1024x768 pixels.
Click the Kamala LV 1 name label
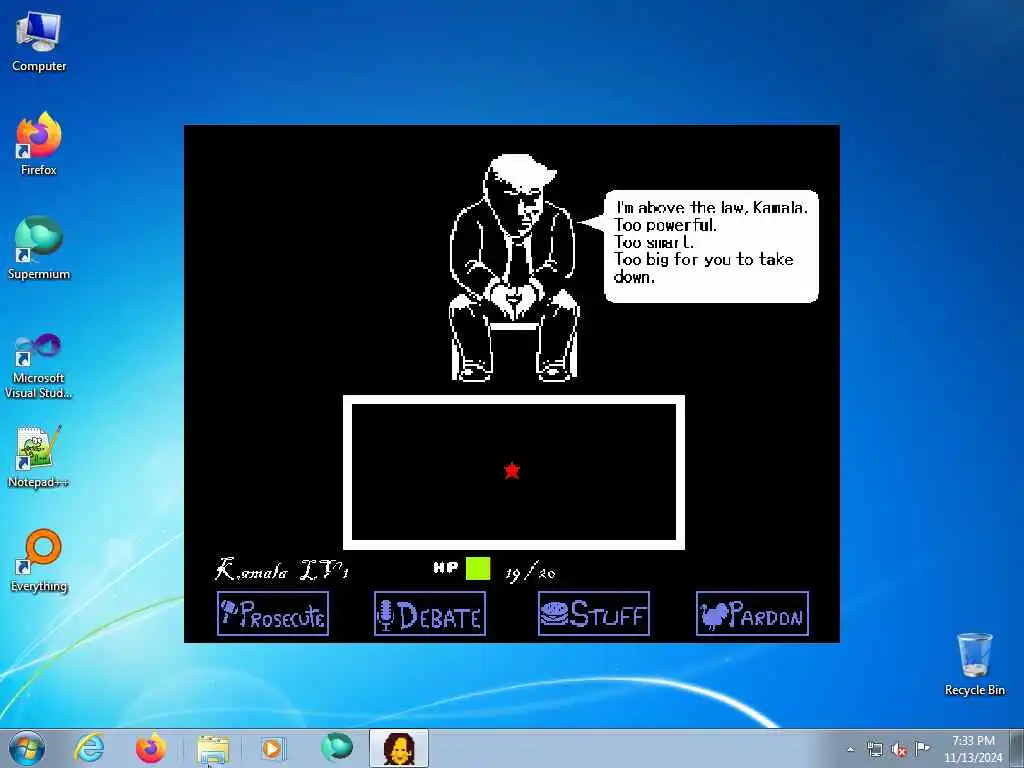coord(282,570)
